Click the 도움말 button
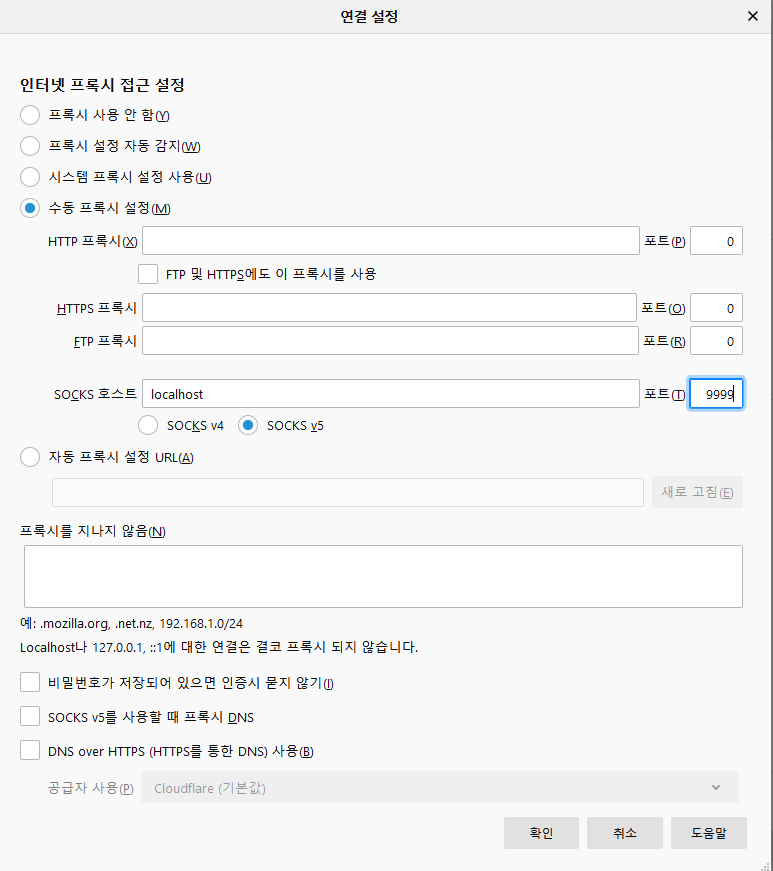The image size is (773, 871). (709, 833)
